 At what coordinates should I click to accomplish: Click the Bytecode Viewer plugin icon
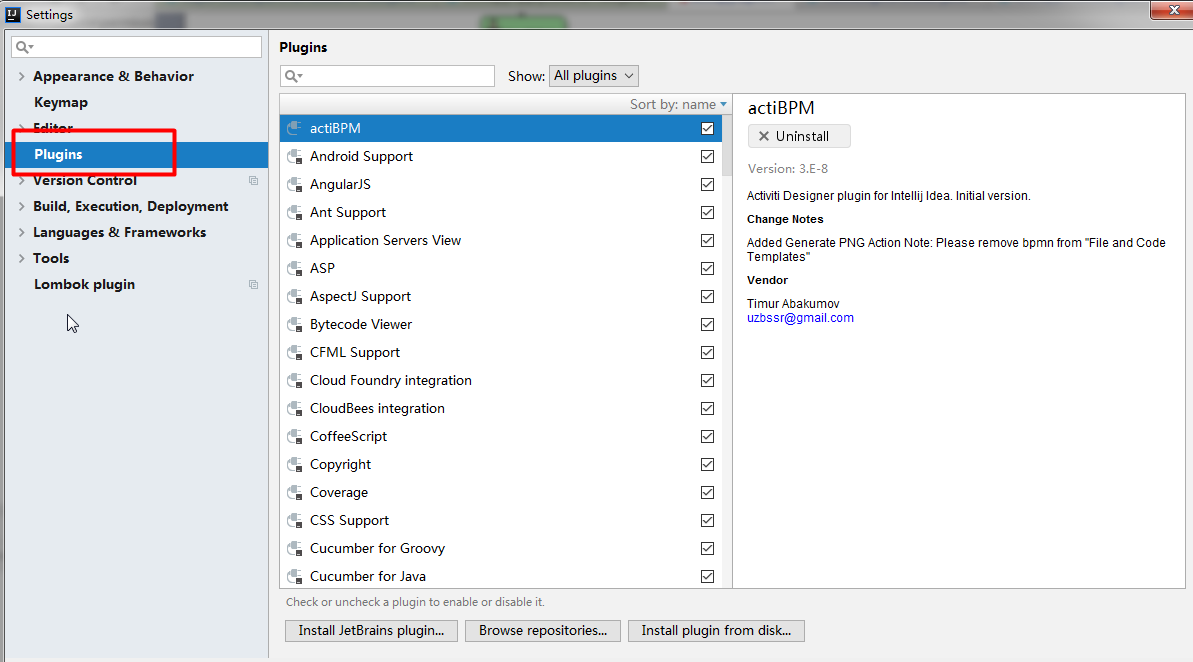coord(294,325)
